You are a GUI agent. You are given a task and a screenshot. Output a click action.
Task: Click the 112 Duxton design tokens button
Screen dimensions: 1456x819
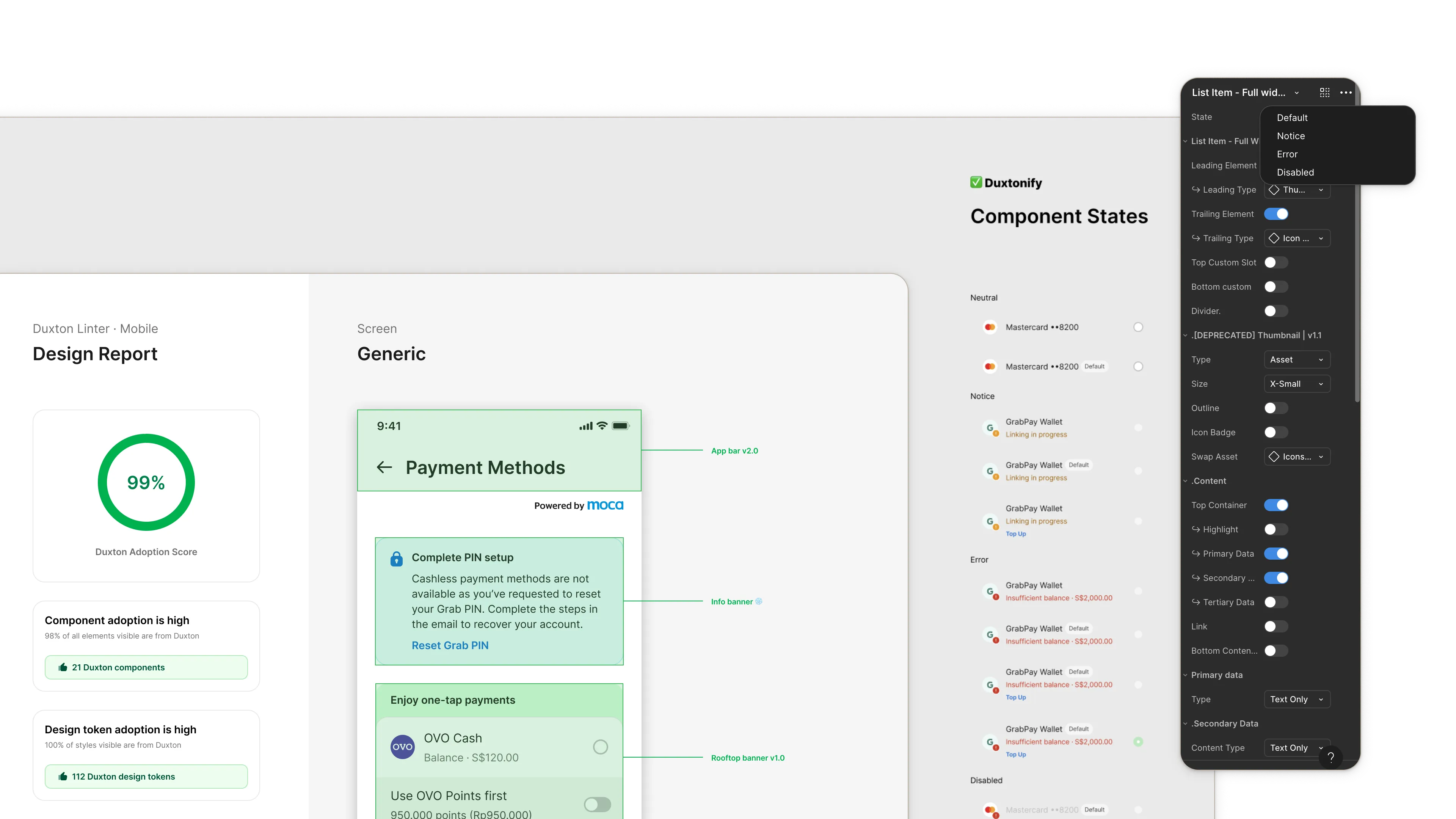pos(146,776)
